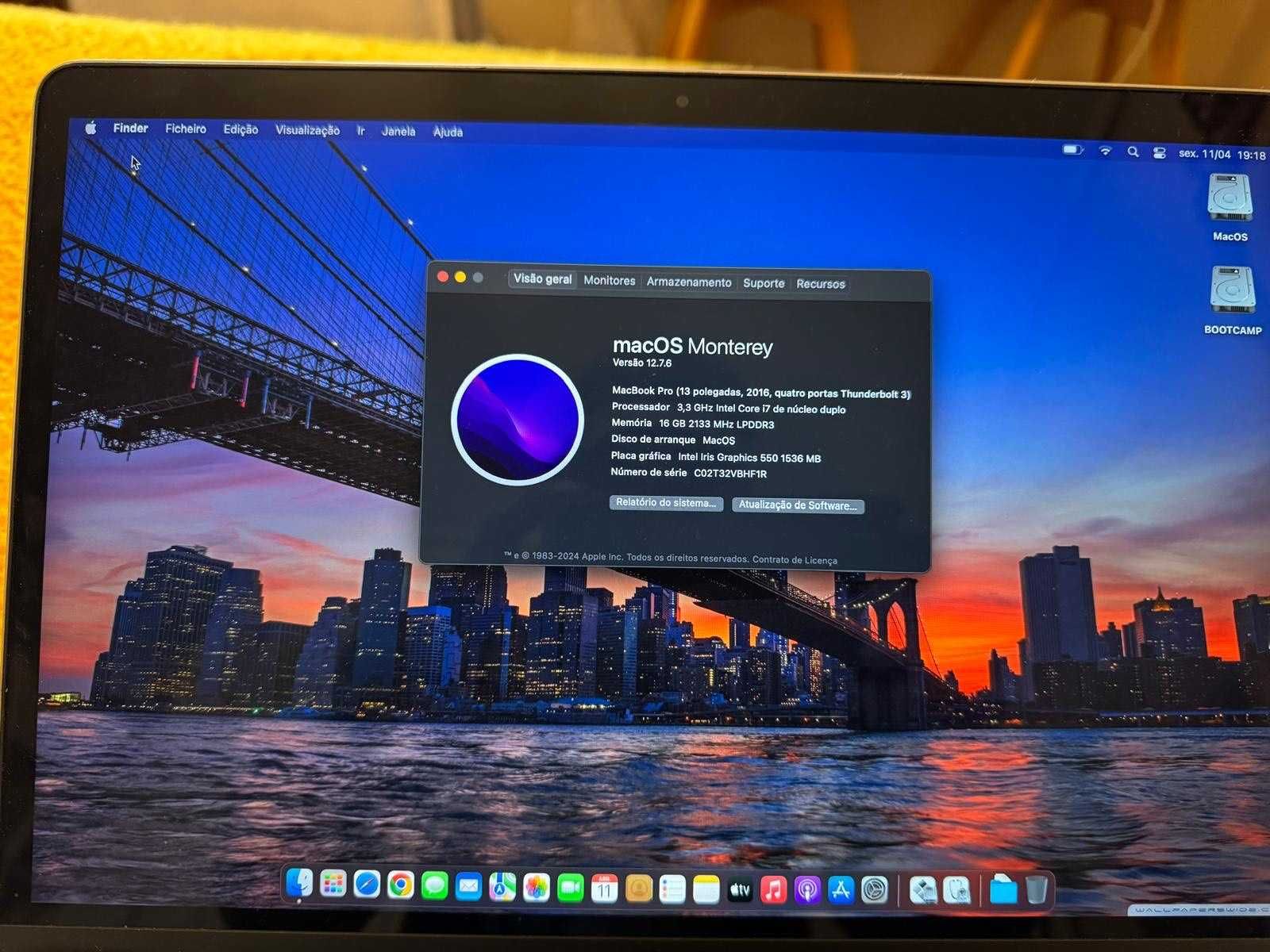This screenshot has width=1270, height=952.
Task: Open Calendar app in the Dock
Action: coord(605,889)
